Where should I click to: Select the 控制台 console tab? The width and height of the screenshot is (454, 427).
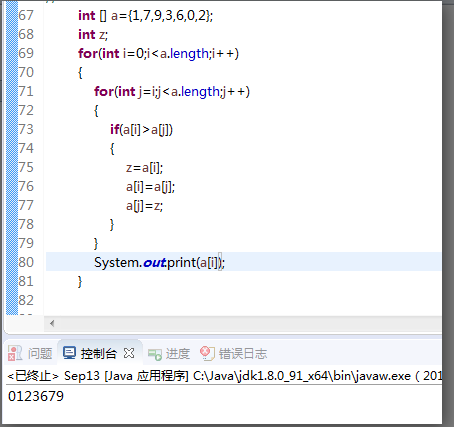point(99,353)
